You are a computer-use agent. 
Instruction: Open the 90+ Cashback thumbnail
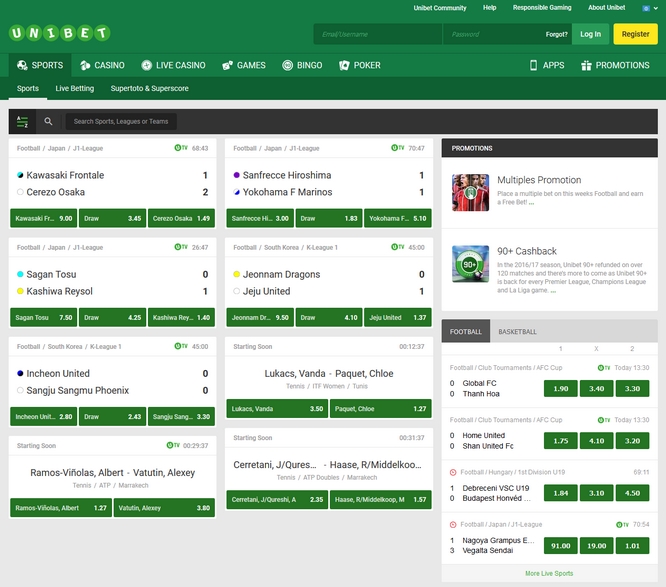pos(470,264)
